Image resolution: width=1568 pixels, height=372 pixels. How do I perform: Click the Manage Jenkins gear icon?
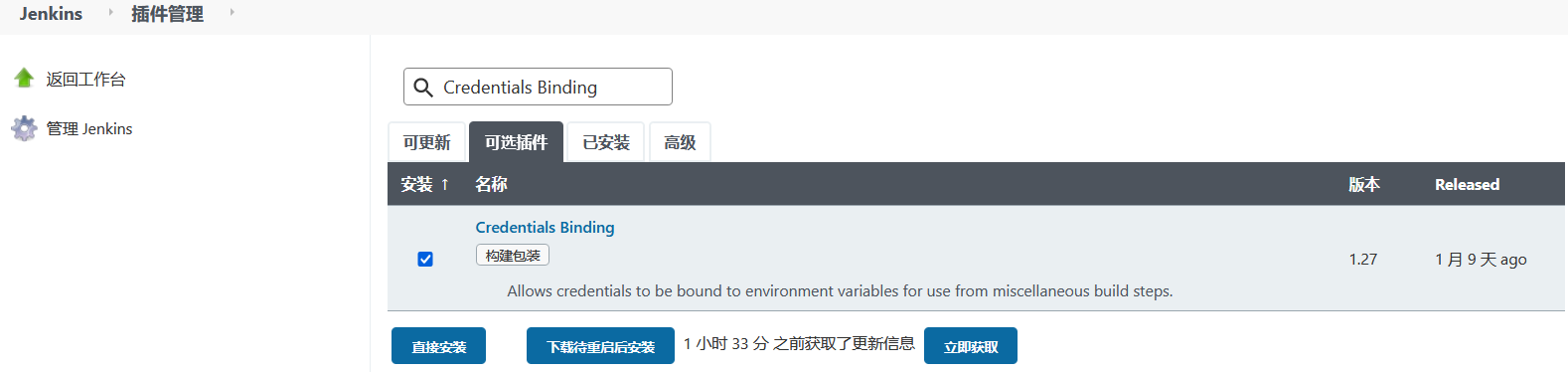24,128
